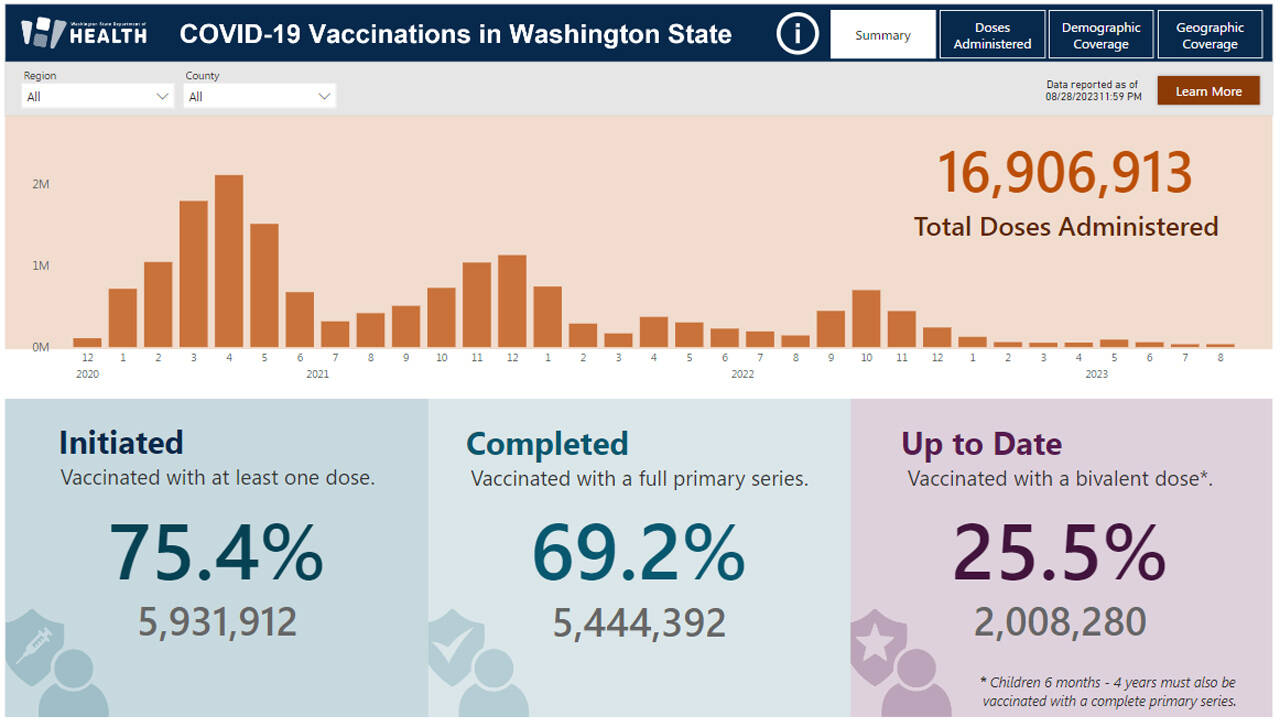1280x727 pixels.
Task: Switch to the Summary tab
Action: (883, 35)
